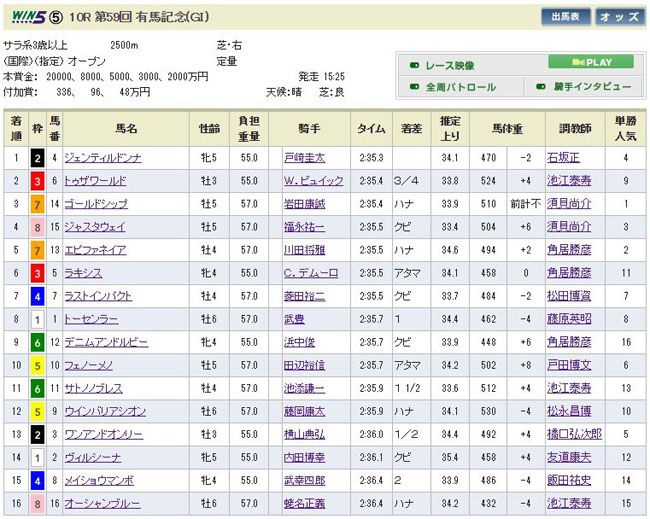
Task: Click the green bullet icon beside 騎手インタビュー
Action: (x=540, y=88)
